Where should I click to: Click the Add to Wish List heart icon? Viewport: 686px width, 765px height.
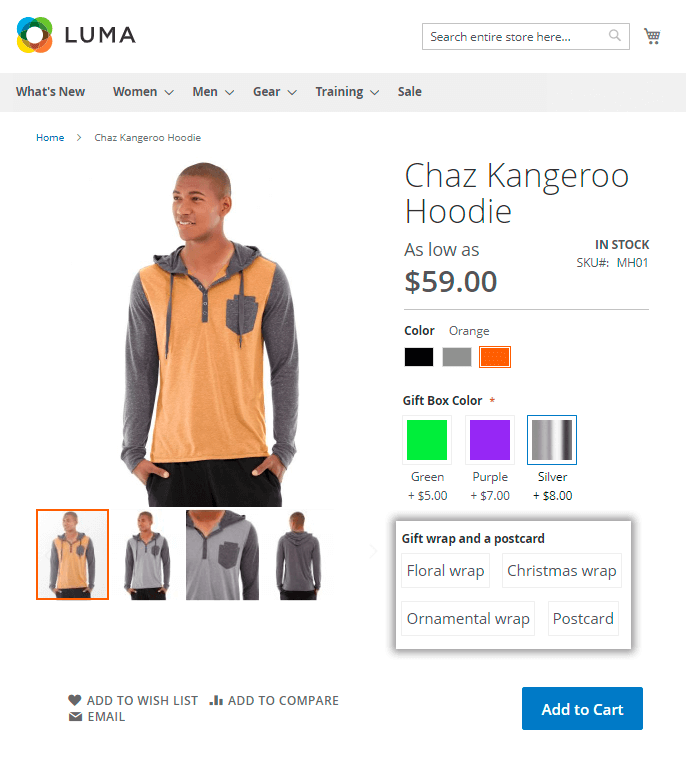(x=74, y=700)
